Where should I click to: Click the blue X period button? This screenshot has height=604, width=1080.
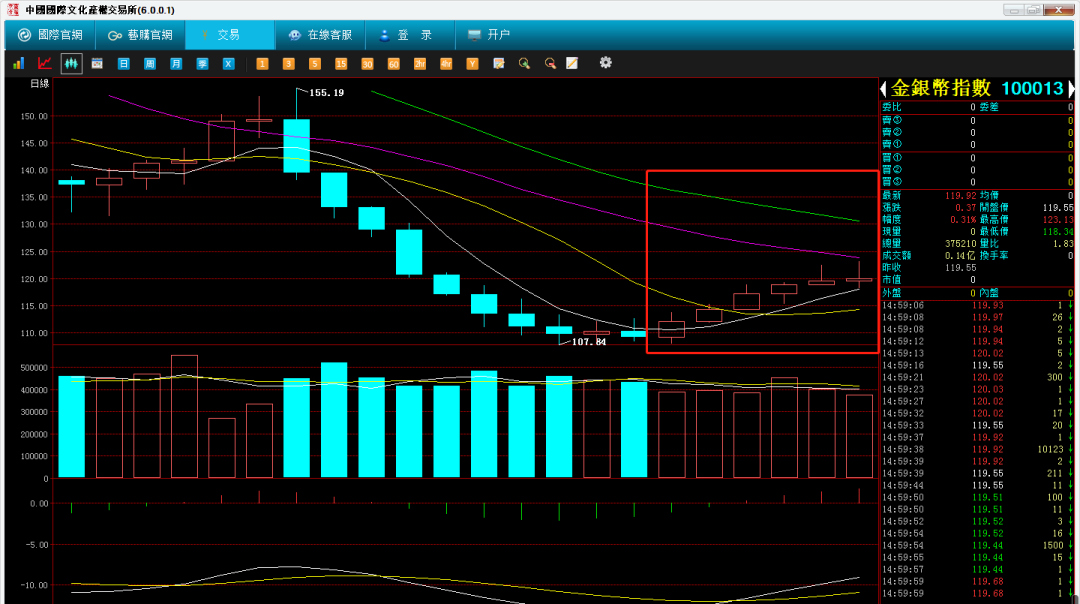click(x=228, y=63)
